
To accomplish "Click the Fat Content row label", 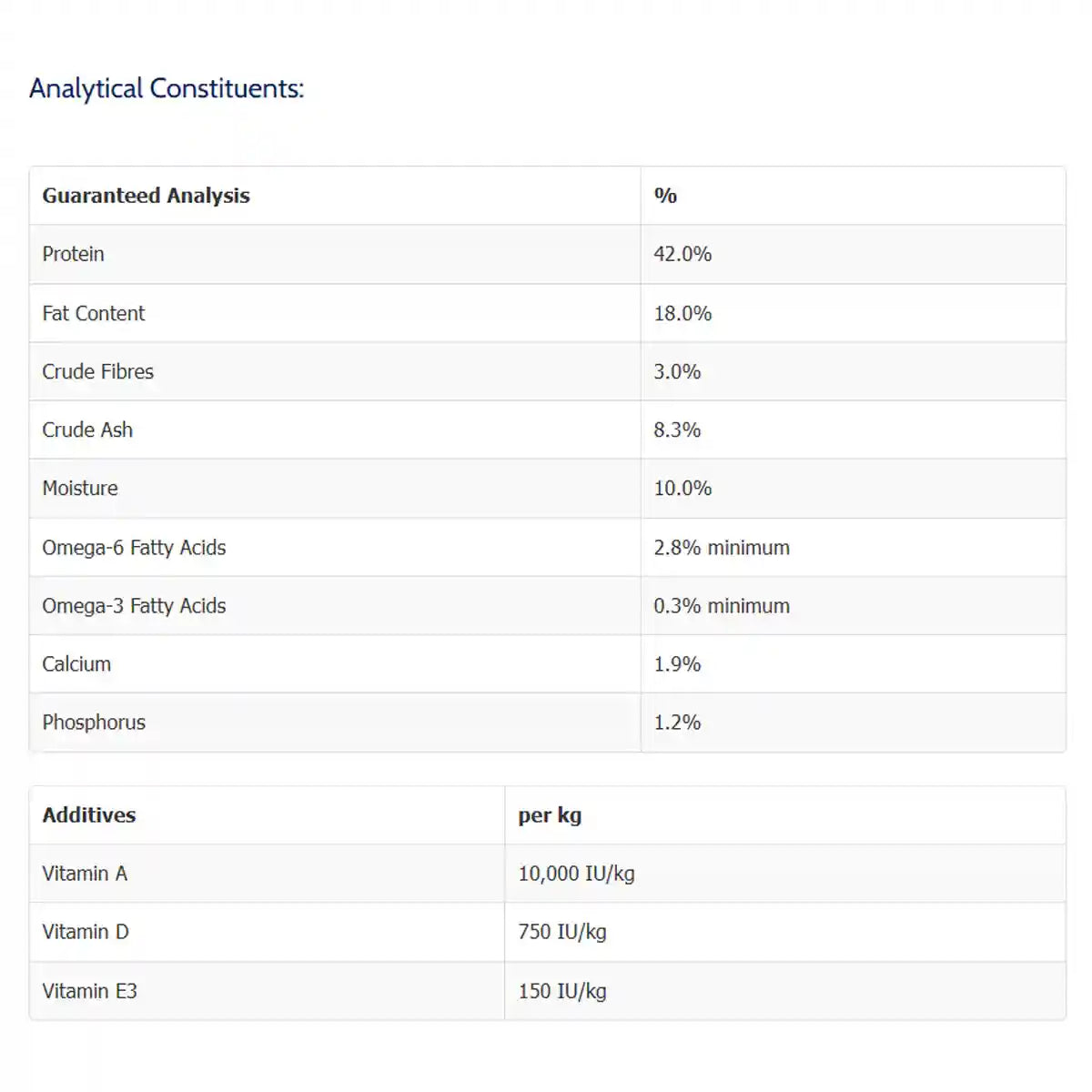I will click(93, 313).
